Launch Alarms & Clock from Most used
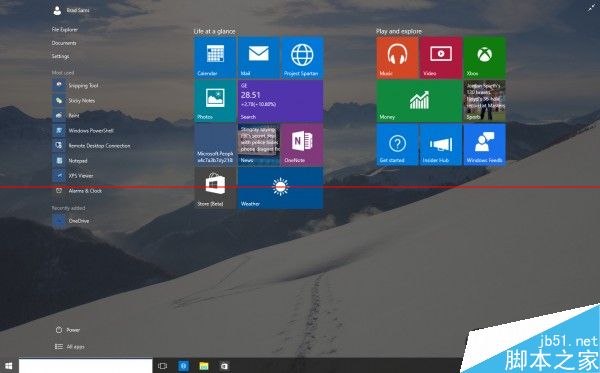 78,191
